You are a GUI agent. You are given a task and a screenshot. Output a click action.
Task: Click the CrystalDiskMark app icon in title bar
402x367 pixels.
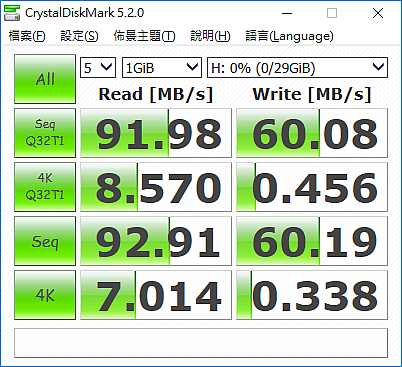tap(12, 13)
